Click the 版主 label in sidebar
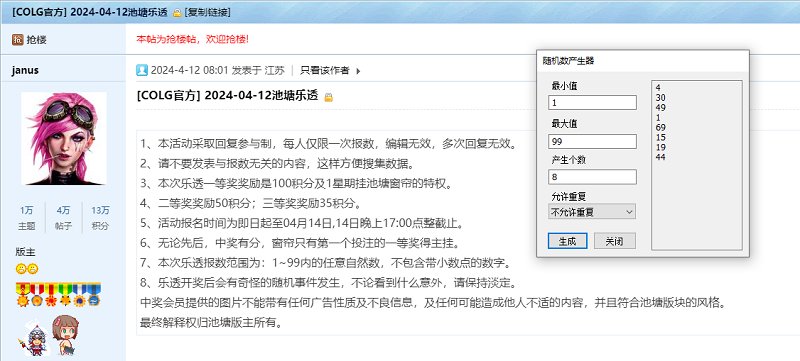800x361 pixels. tap(26, 252)
